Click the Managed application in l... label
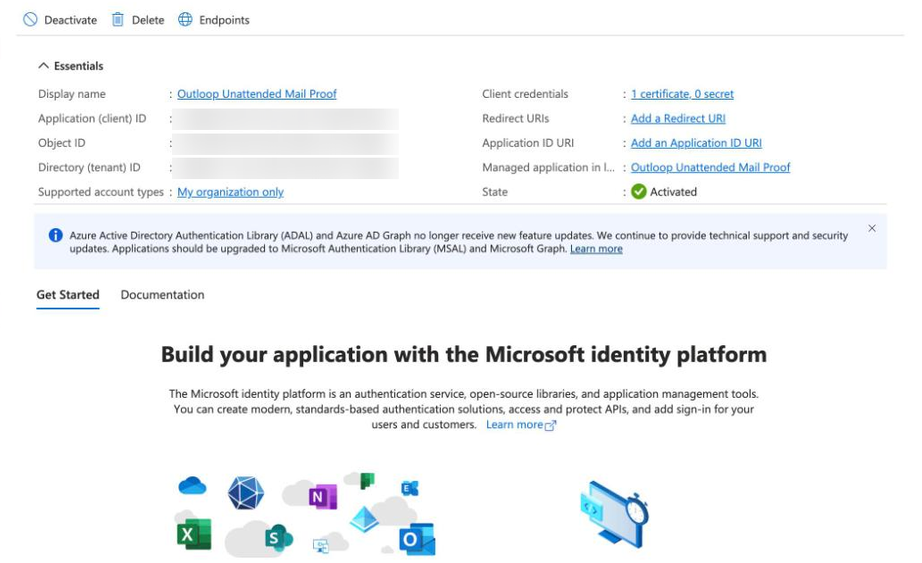922x563 pixels. (548, 168)
